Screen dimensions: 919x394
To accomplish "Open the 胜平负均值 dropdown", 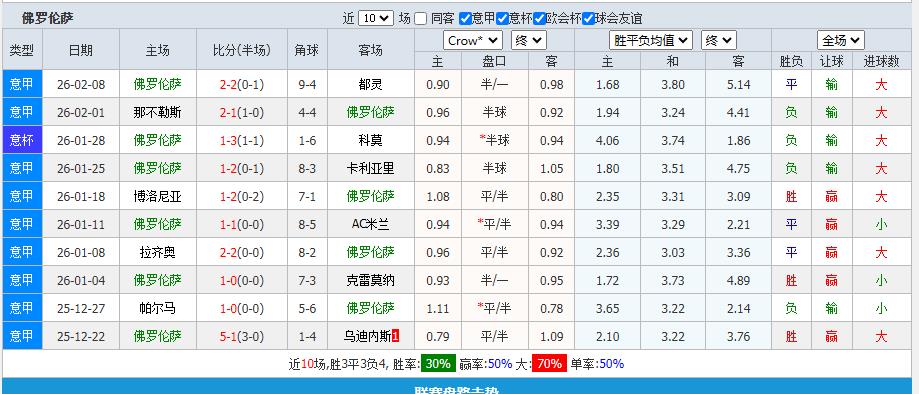I will click(651, 40).
